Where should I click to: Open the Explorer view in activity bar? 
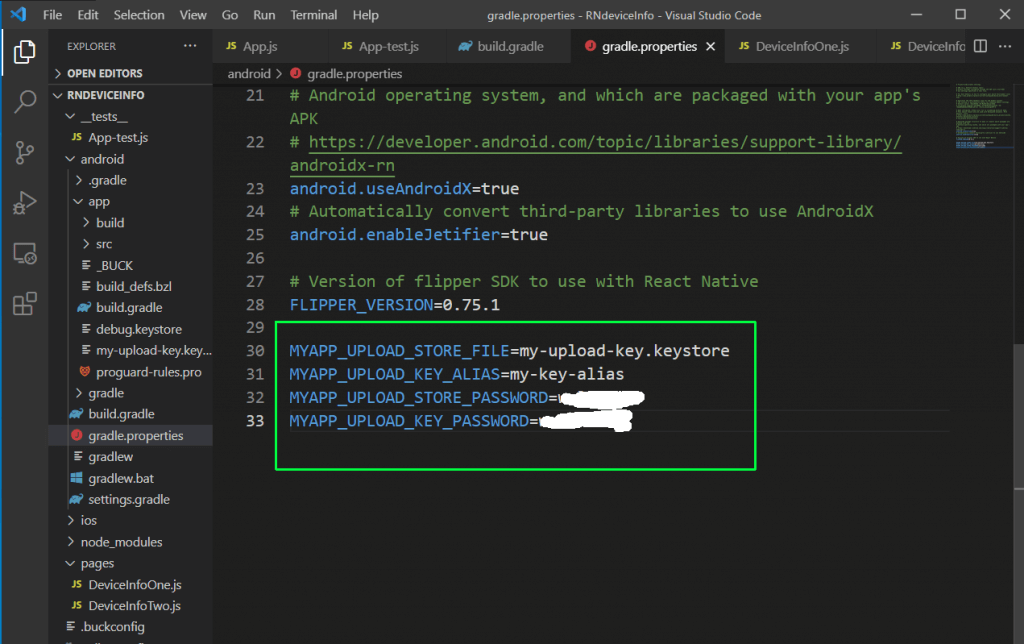coord(24,51)
